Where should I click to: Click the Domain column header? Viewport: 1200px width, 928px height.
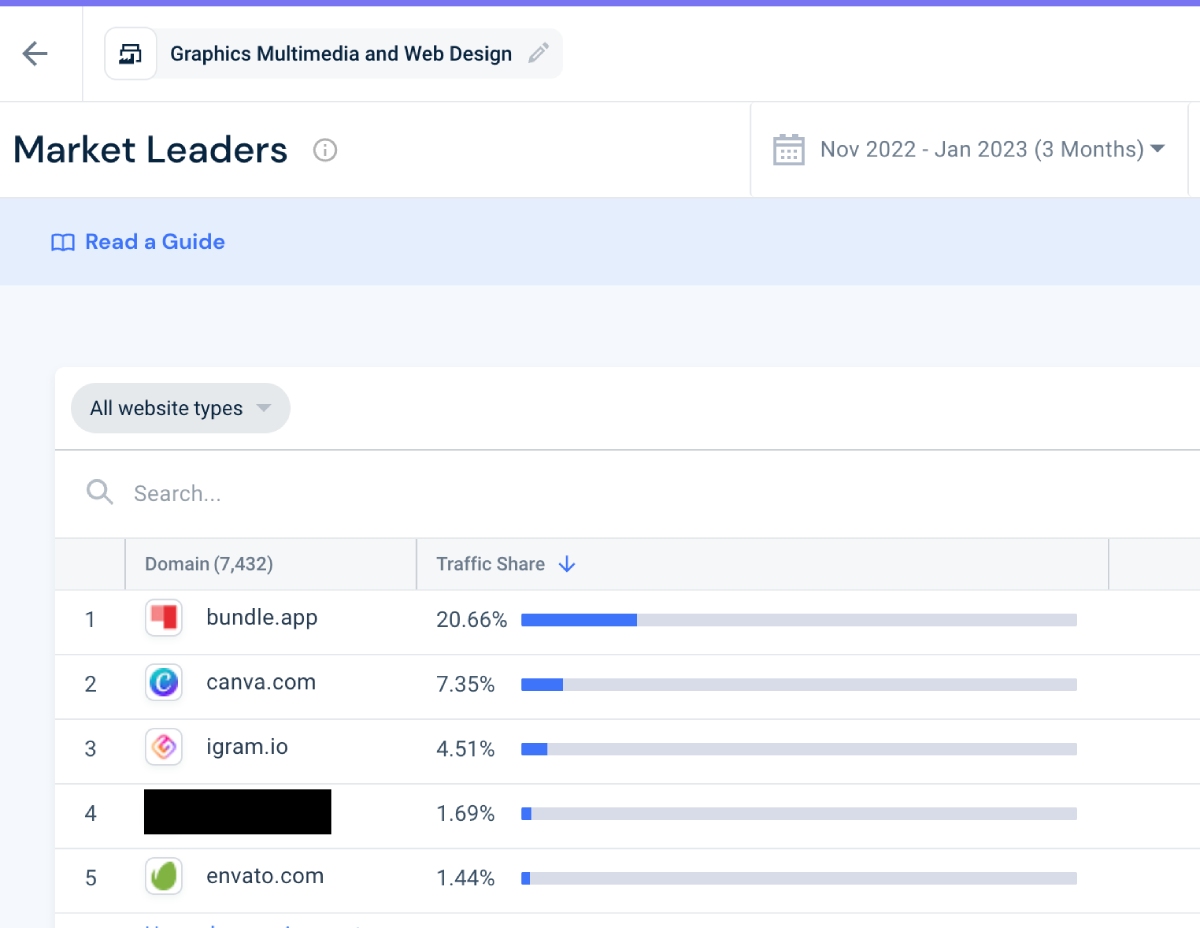[x=209, y=564]
